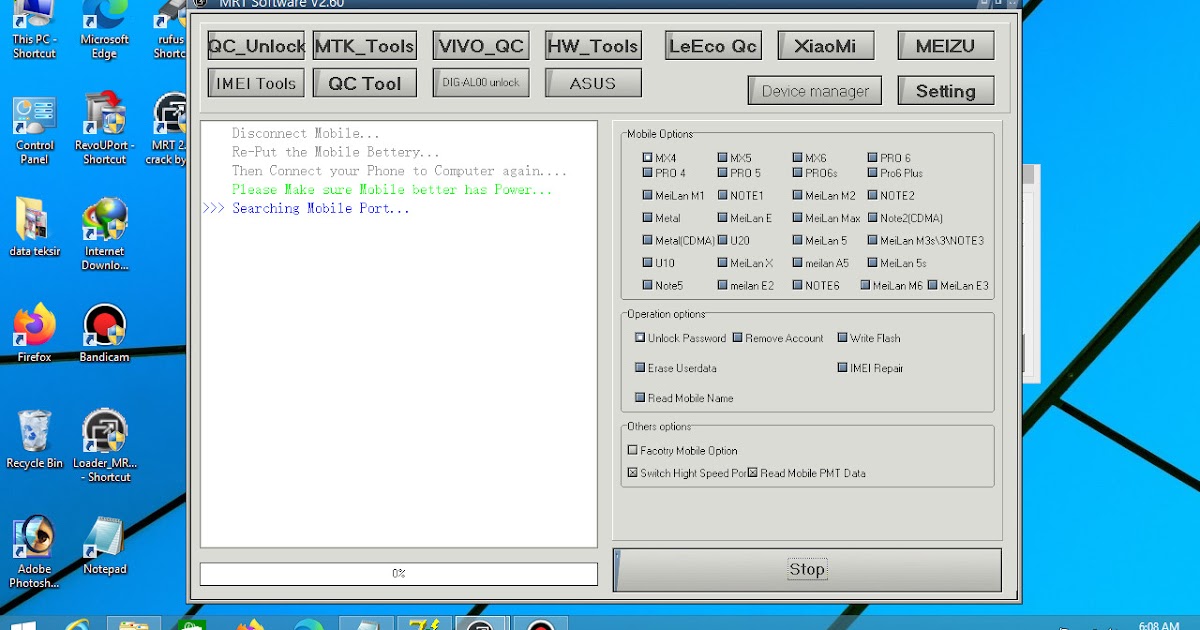Click the Stop button
The width and height of the screenshot is (1200, 630).
point(806,568)
